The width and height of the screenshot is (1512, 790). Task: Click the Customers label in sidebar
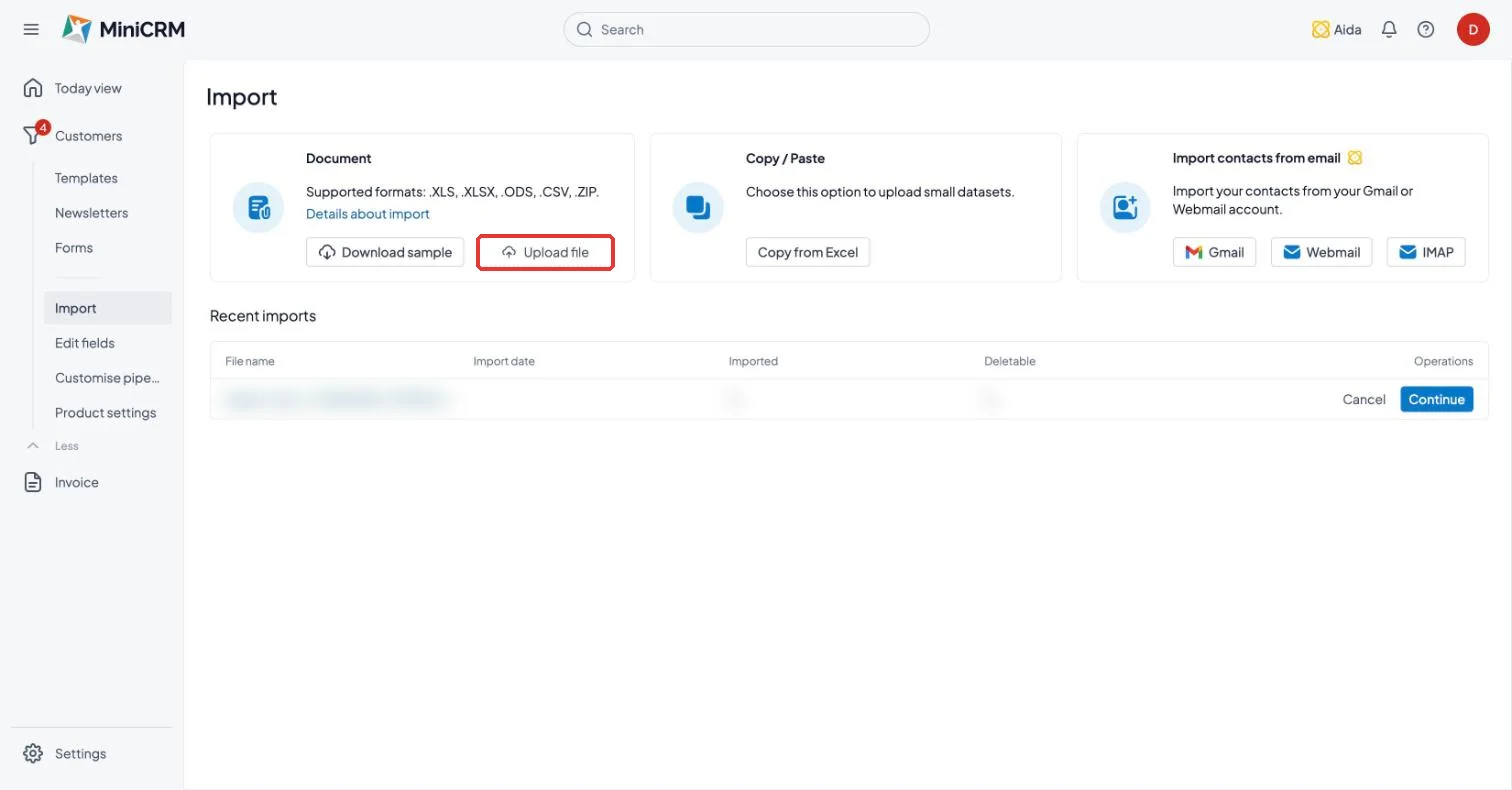coord(88,136)
